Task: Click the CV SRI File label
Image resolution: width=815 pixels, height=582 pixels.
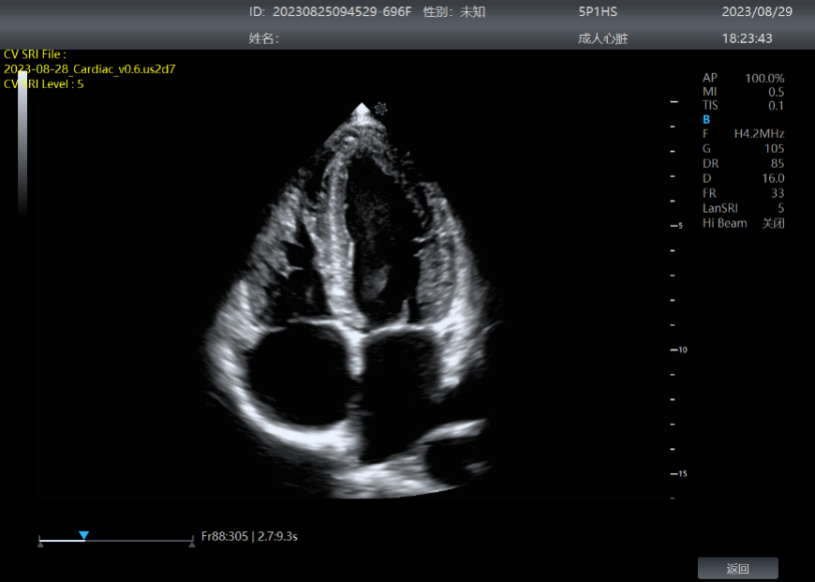Action: click(35, 54)
